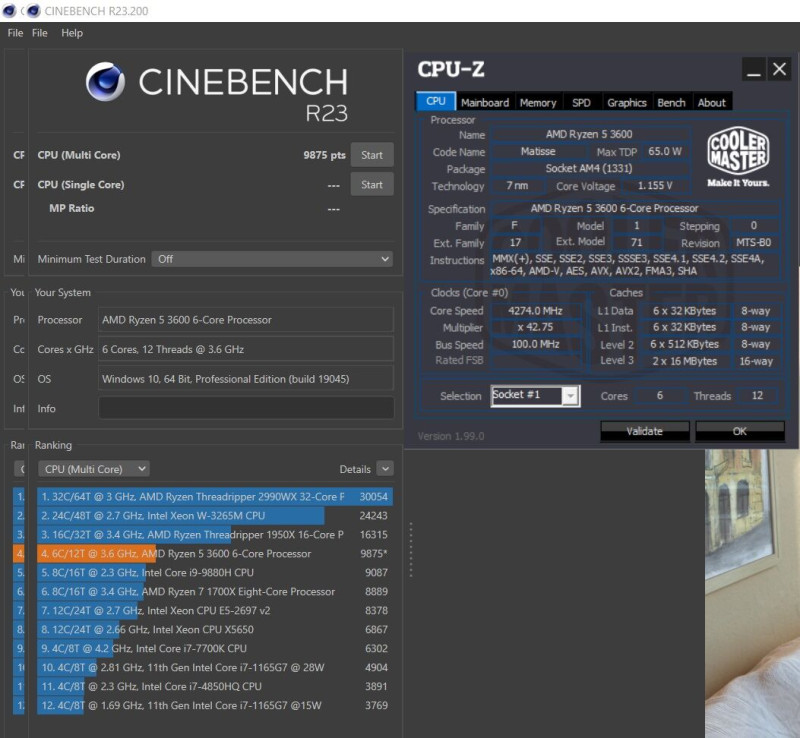Click the Core Speed value 4274.0 MHz

535,311
